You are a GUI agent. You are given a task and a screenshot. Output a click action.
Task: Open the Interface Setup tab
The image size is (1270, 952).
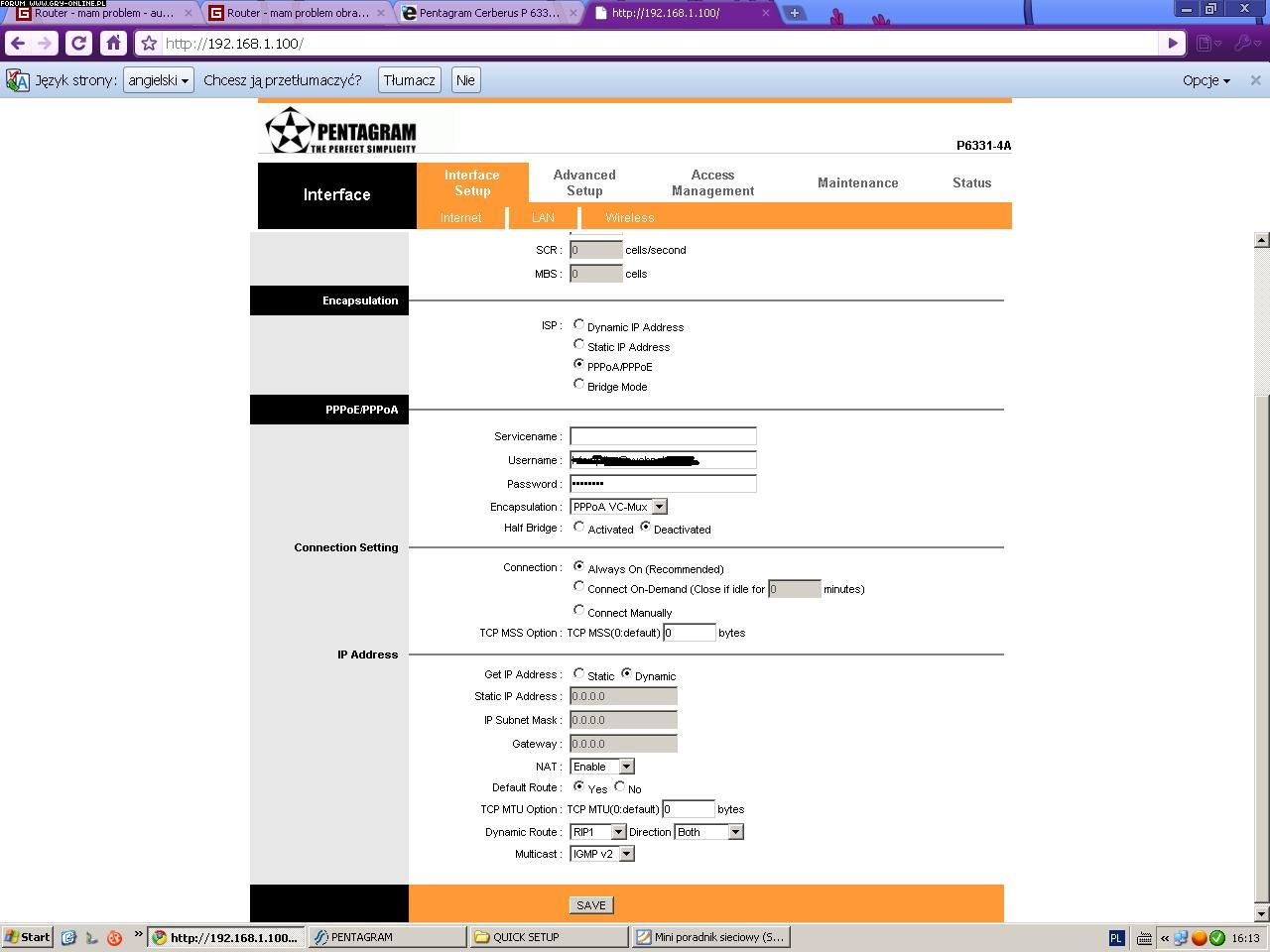point(472,182)
